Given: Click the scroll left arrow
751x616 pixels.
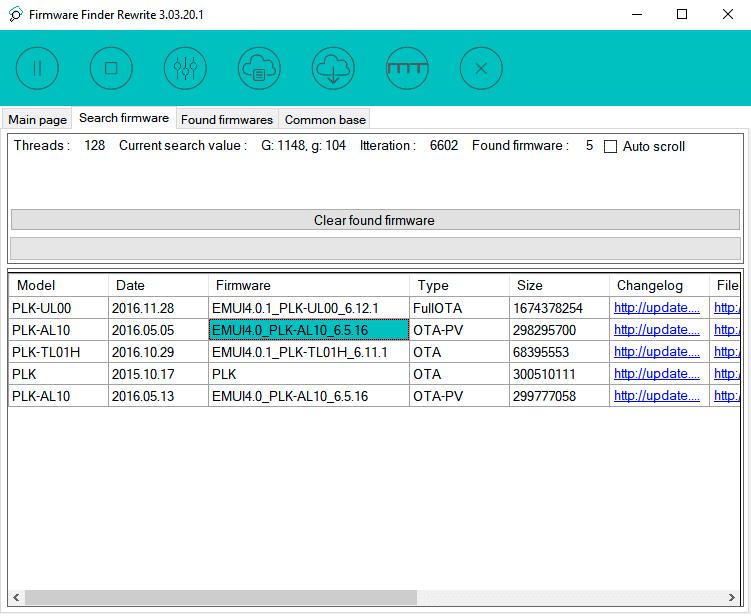Looking at the screenshot, I should [16, 597].
